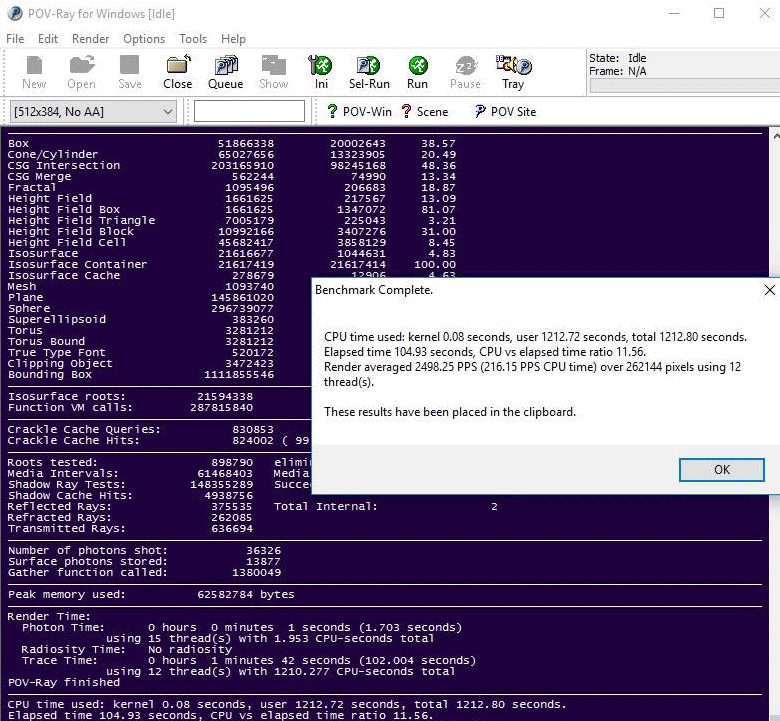This screenshot has width=780, height=721.
Task: Click the 'CSG Intersection' statistics row
Action: 232,165
